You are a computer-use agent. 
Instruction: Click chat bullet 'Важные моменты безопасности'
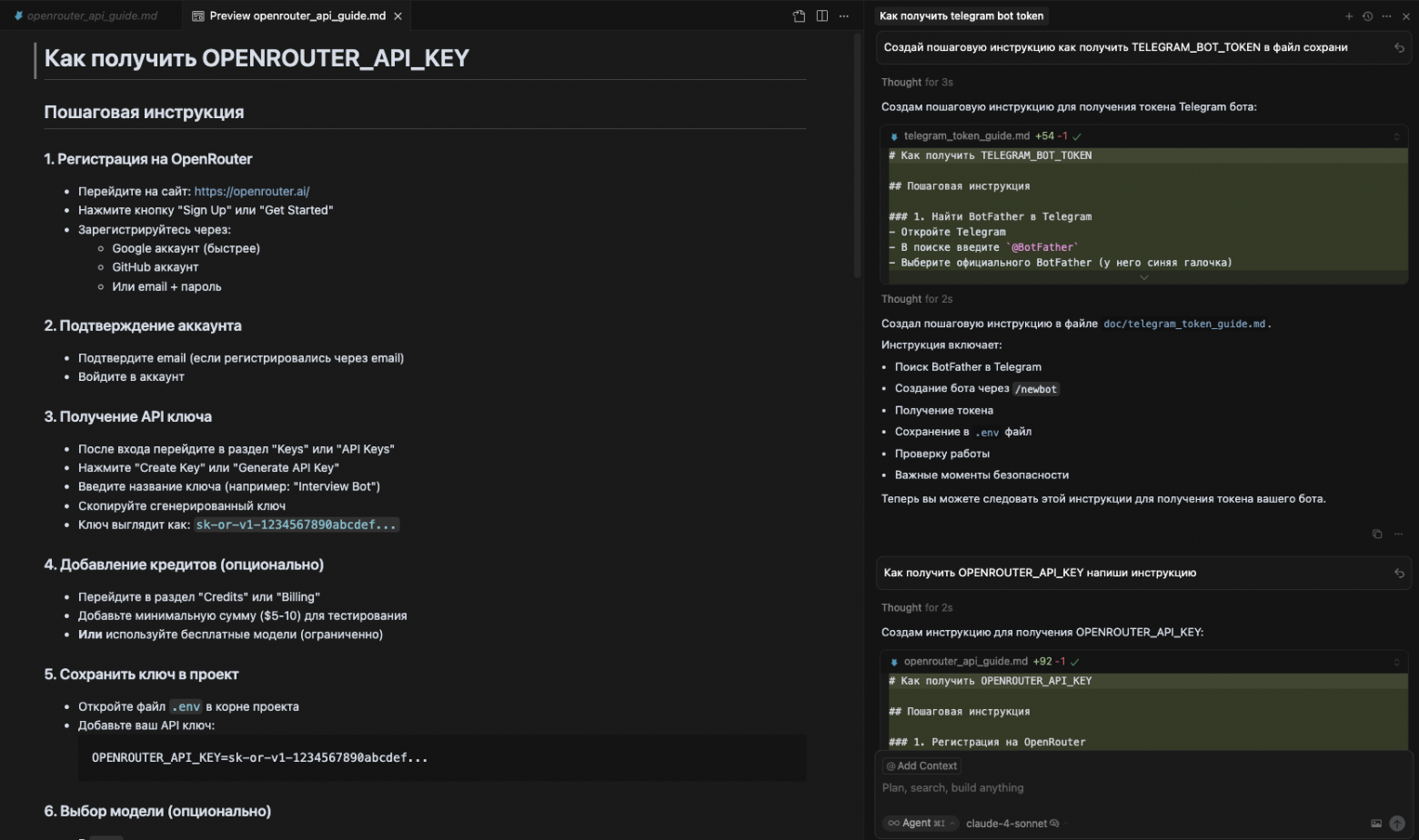(x=981, y=475)
